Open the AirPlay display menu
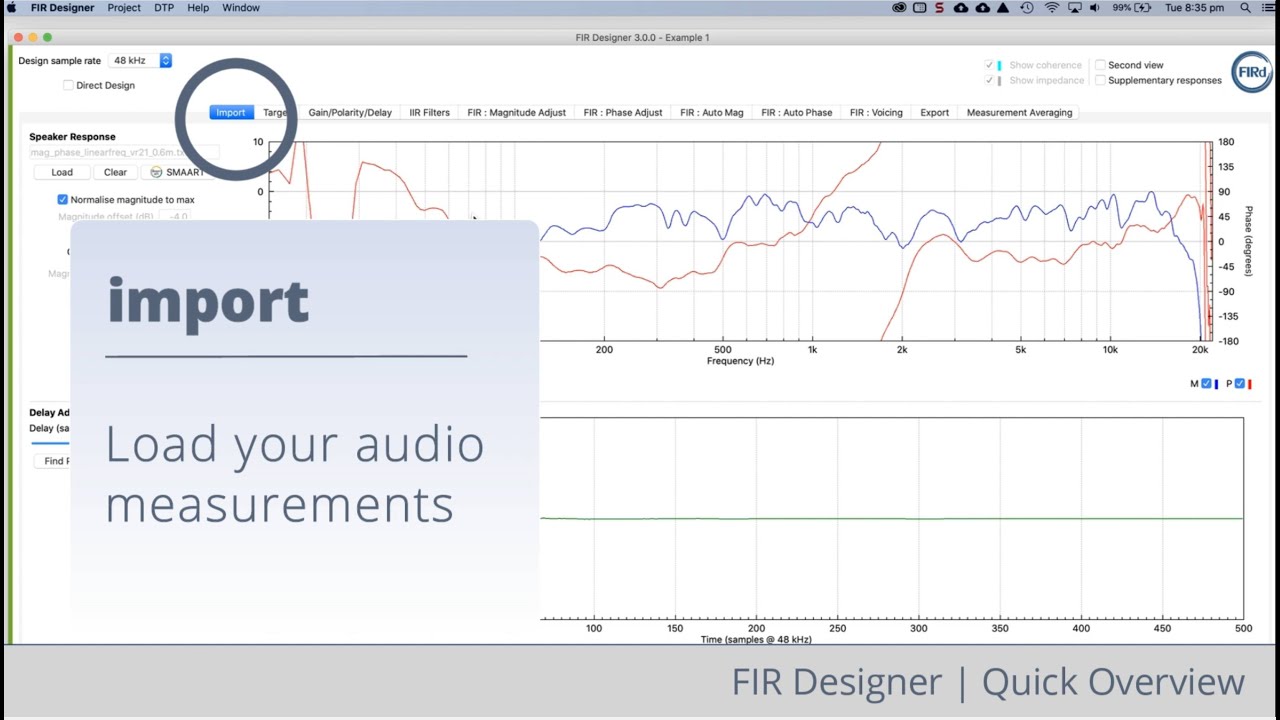1280x720 pixels. [1075, 7]
